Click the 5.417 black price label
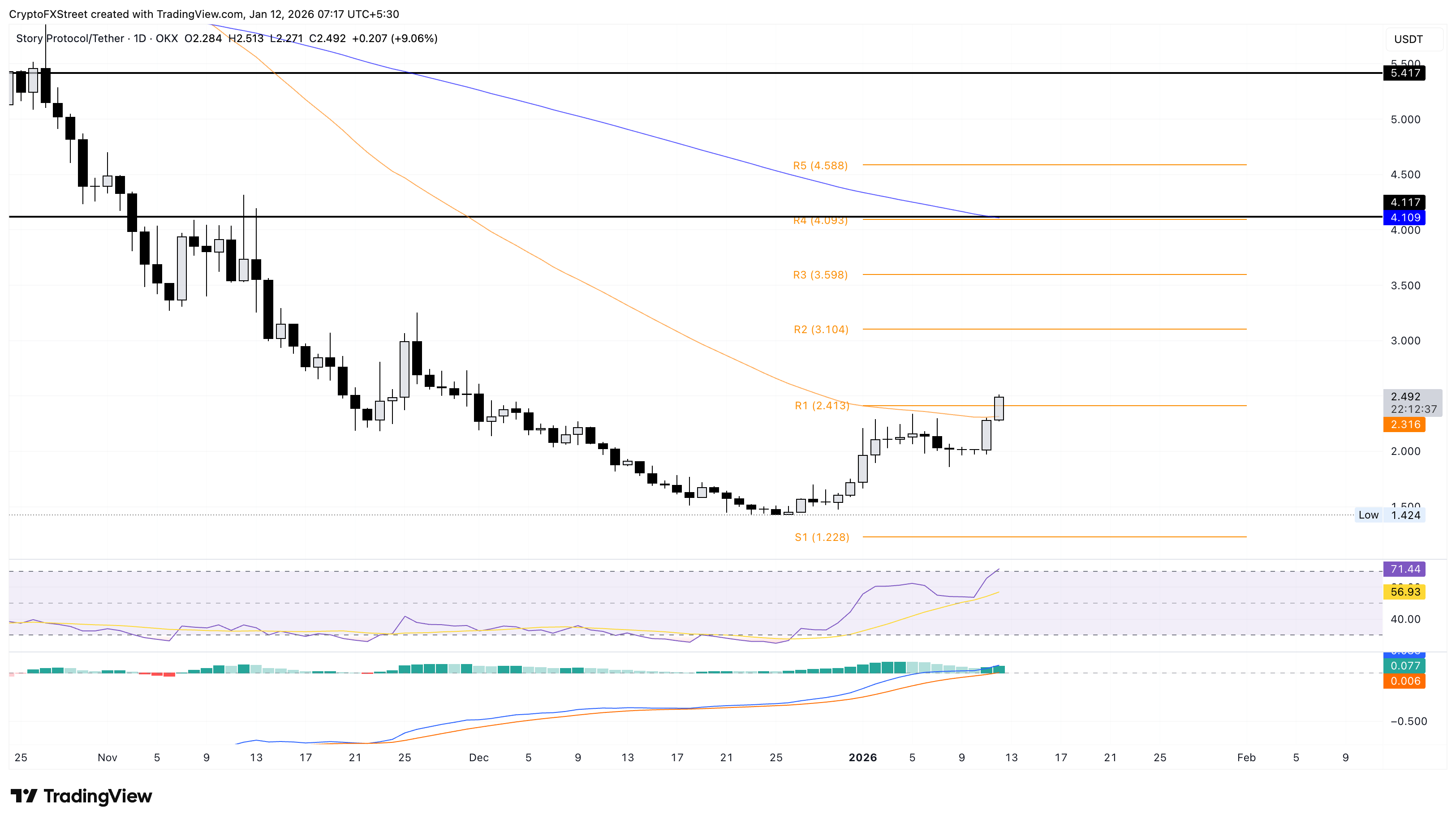The height and width of the screenshot is (823, 1456). pos(1404,73)
